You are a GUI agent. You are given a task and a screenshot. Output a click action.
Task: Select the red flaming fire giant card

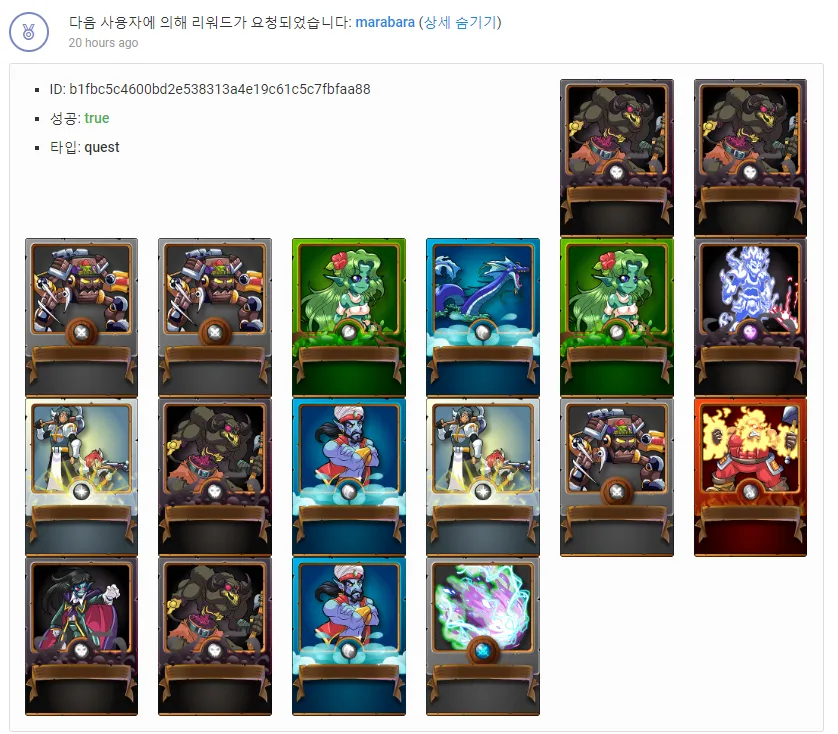[750, 477]
